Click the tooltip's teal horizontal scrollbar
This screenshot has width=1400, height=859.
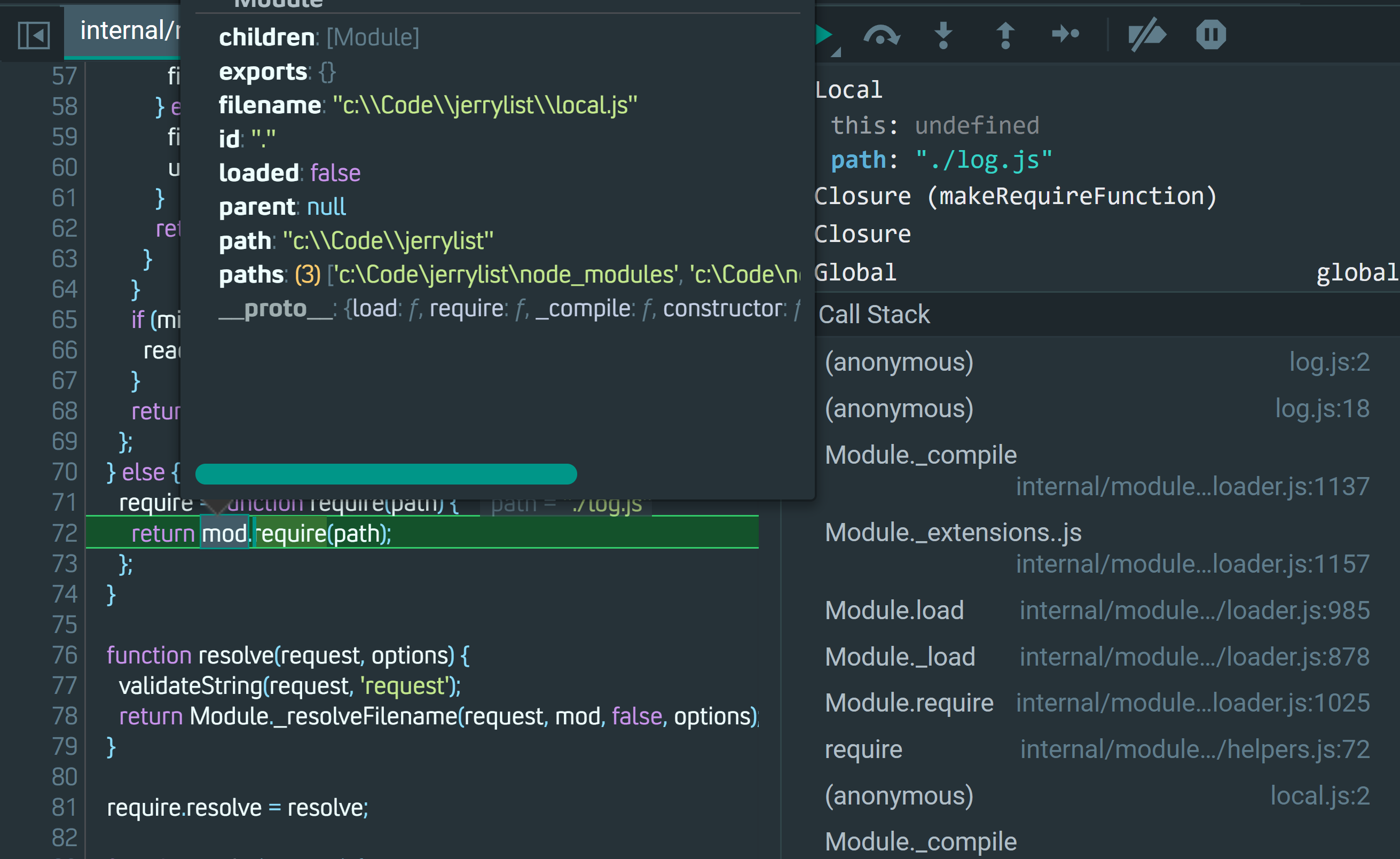pyautogui.click(x=386, y=473)
